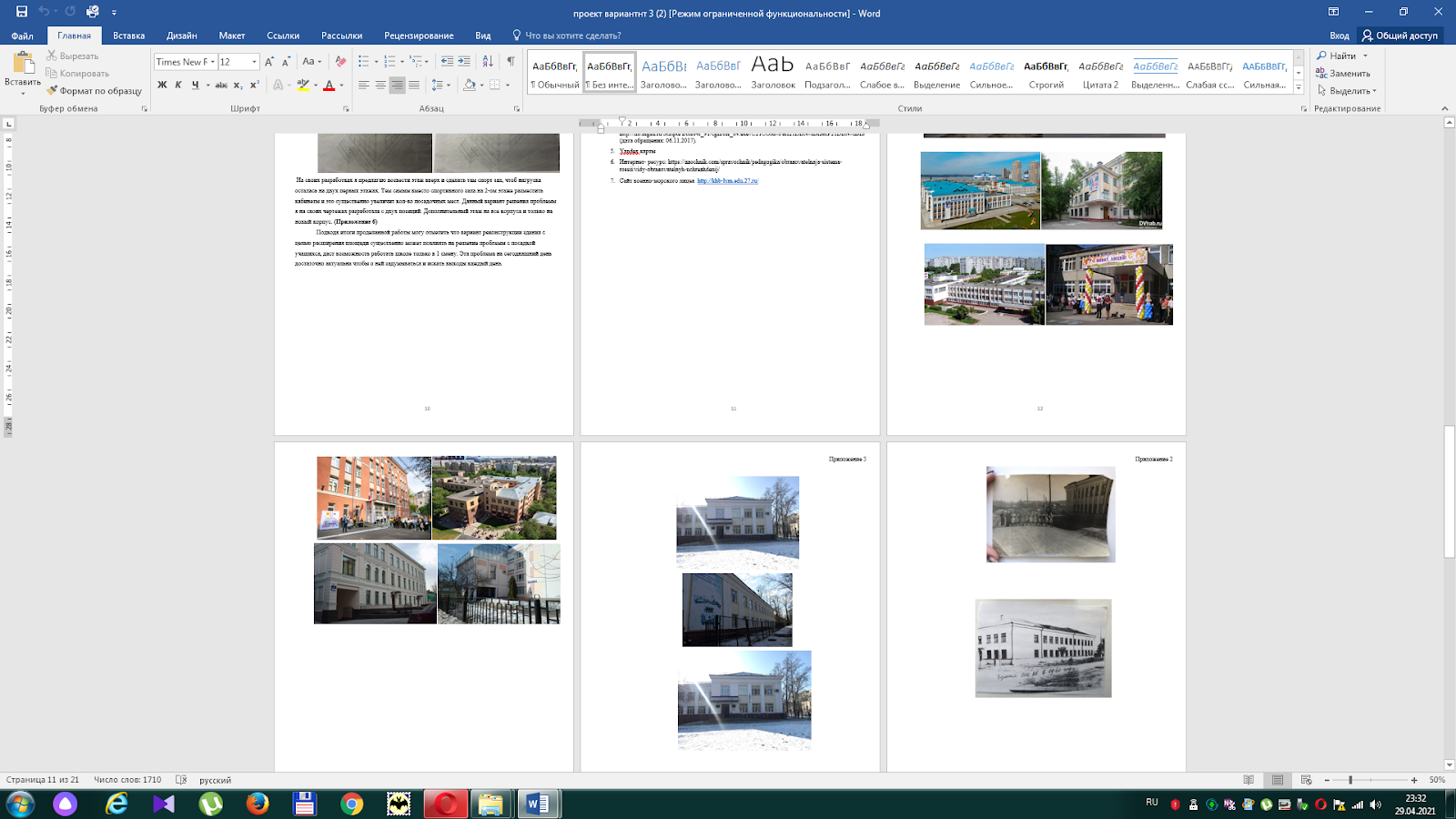Open borders dropdown
Image resolution: width=1456 pixels, height=819 pixels.
click(x=508, y=85)
